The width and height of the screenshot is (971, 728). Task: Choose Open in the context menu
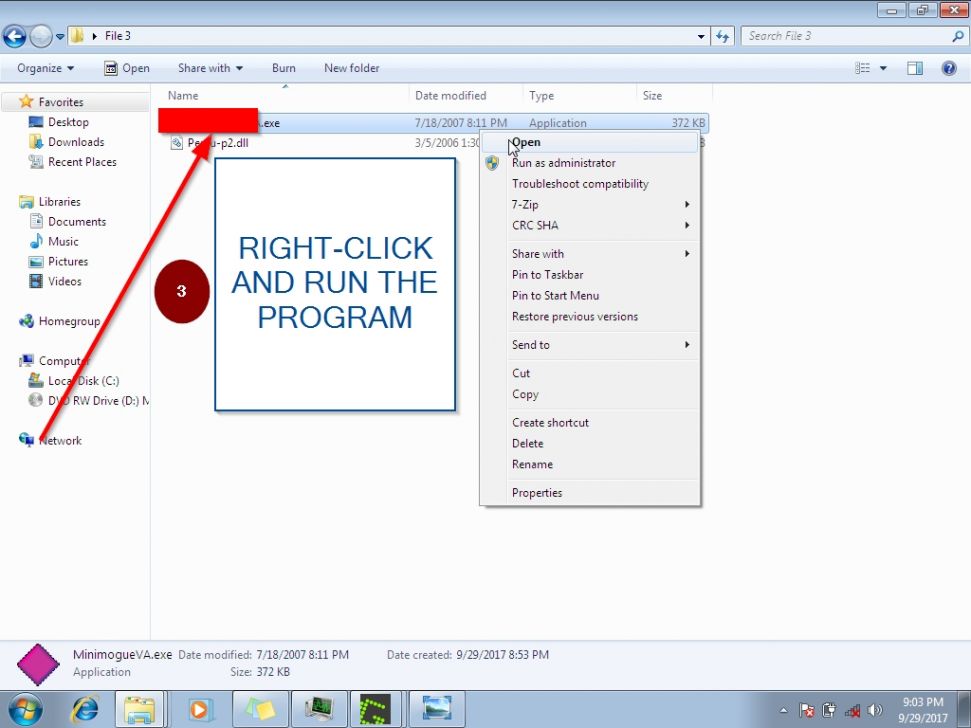pos(590,142)
